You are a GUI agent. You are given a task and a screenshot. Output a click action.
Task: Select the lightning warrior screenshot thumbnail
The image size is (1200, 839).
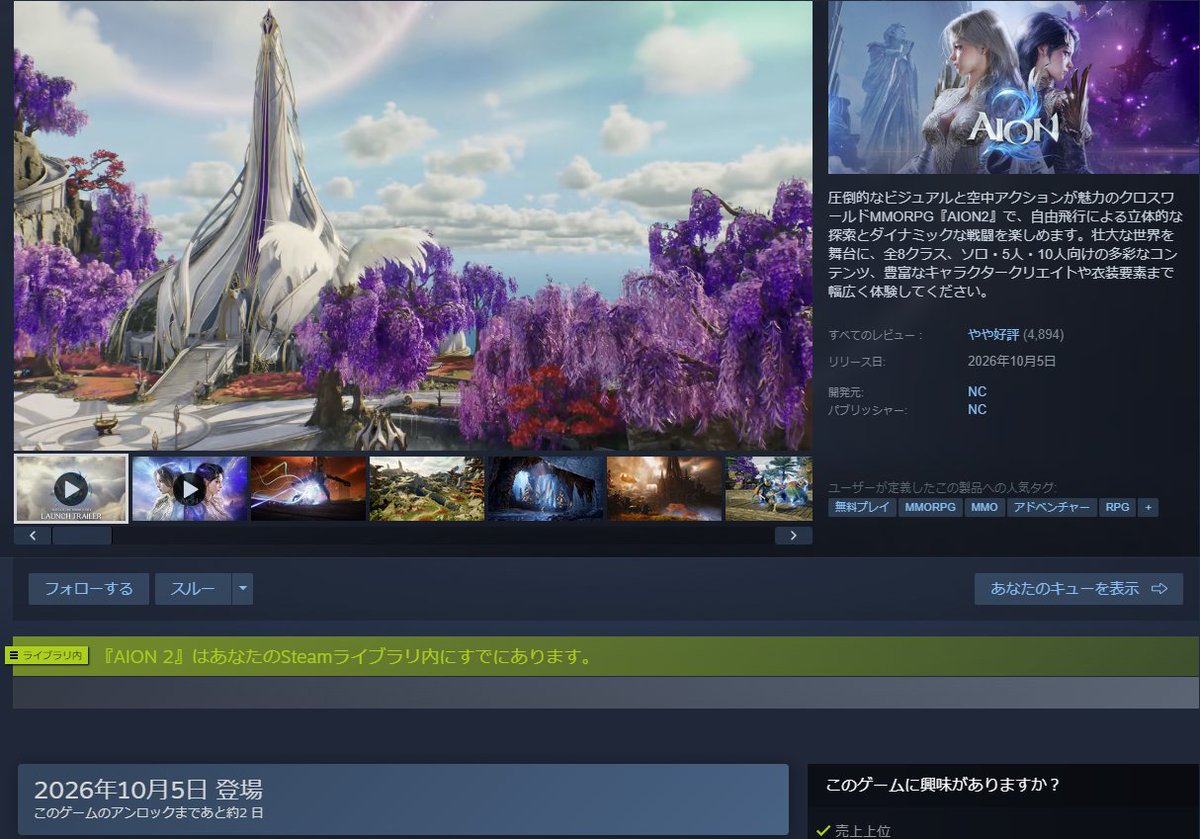[308, 489]
